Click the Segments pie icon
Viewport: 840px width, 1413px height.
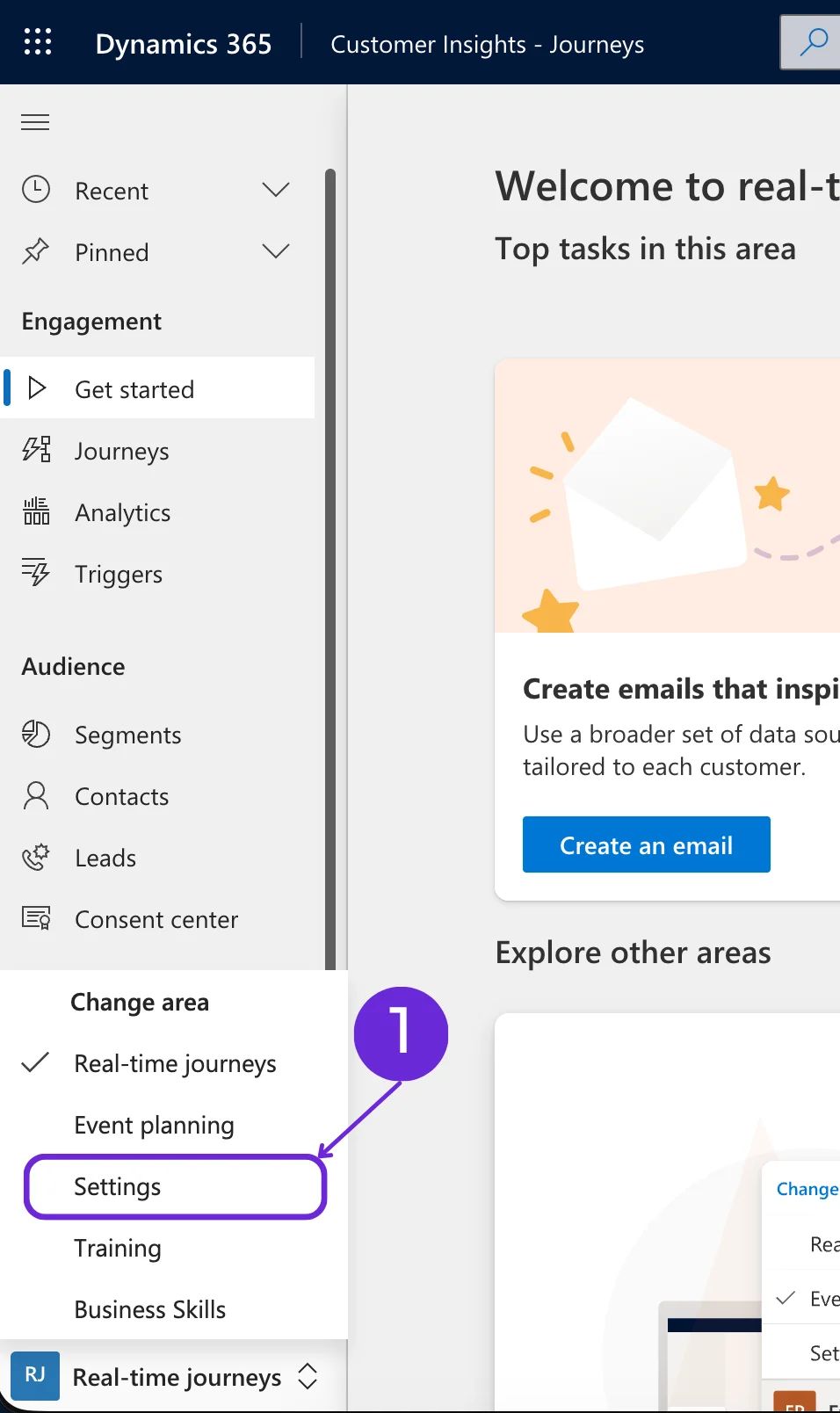36,734
